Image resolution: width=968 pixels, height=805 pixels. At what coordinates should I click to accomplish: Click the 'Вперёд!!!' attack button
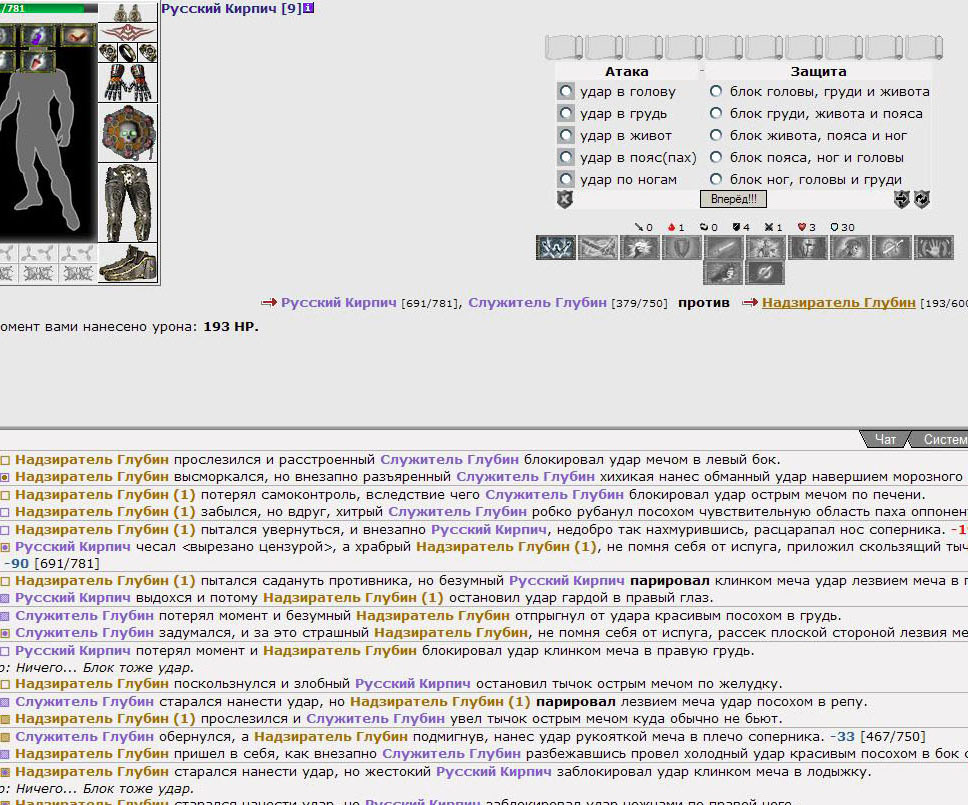(x=733, y=199)
